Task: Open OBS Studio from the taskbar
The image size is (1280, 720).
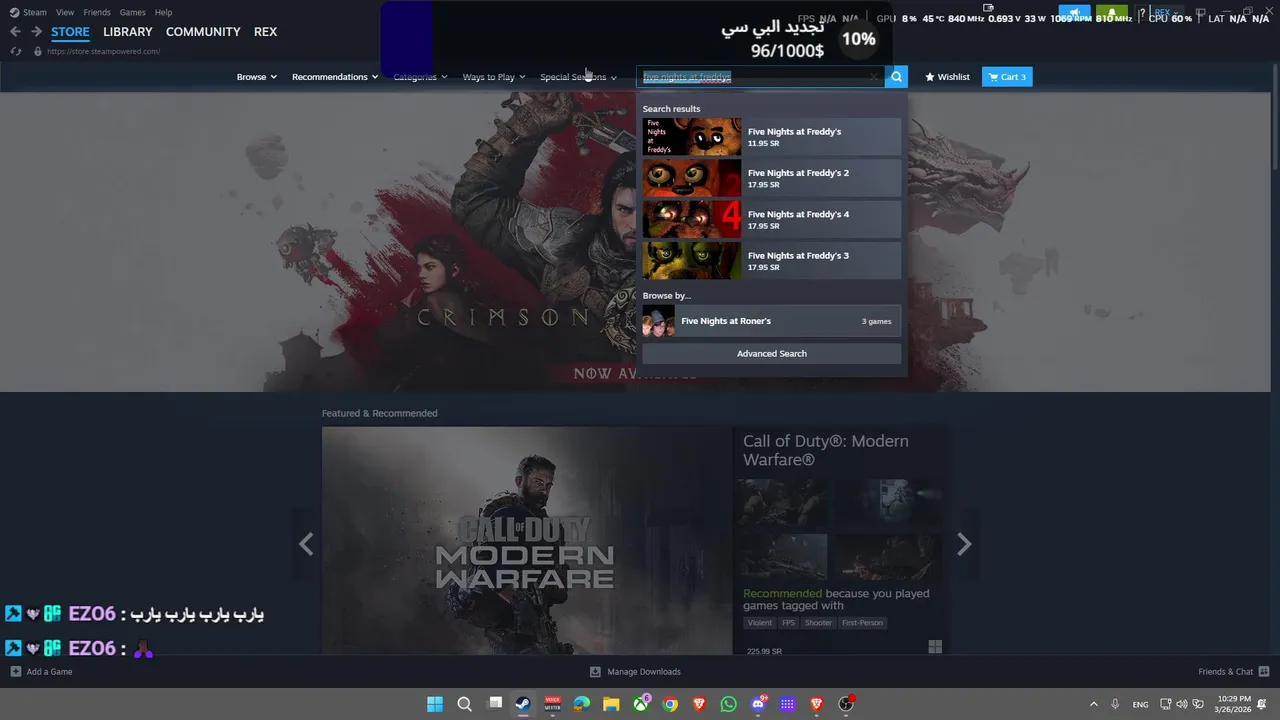Action: (x=846, y=704)
